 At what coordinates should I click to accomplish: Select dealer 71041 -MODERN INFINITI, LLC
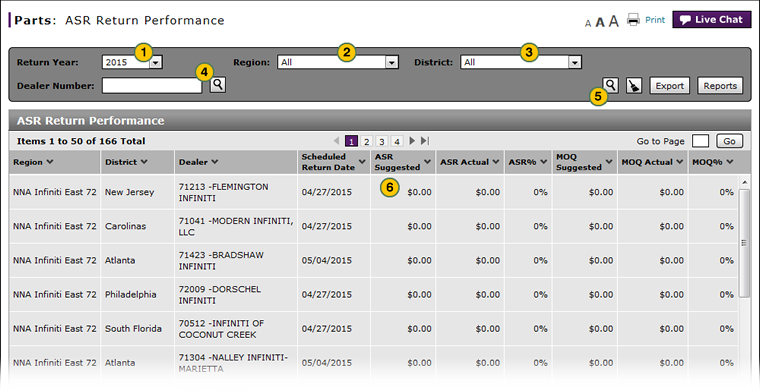pyautogui.click(x=236, y=226)
